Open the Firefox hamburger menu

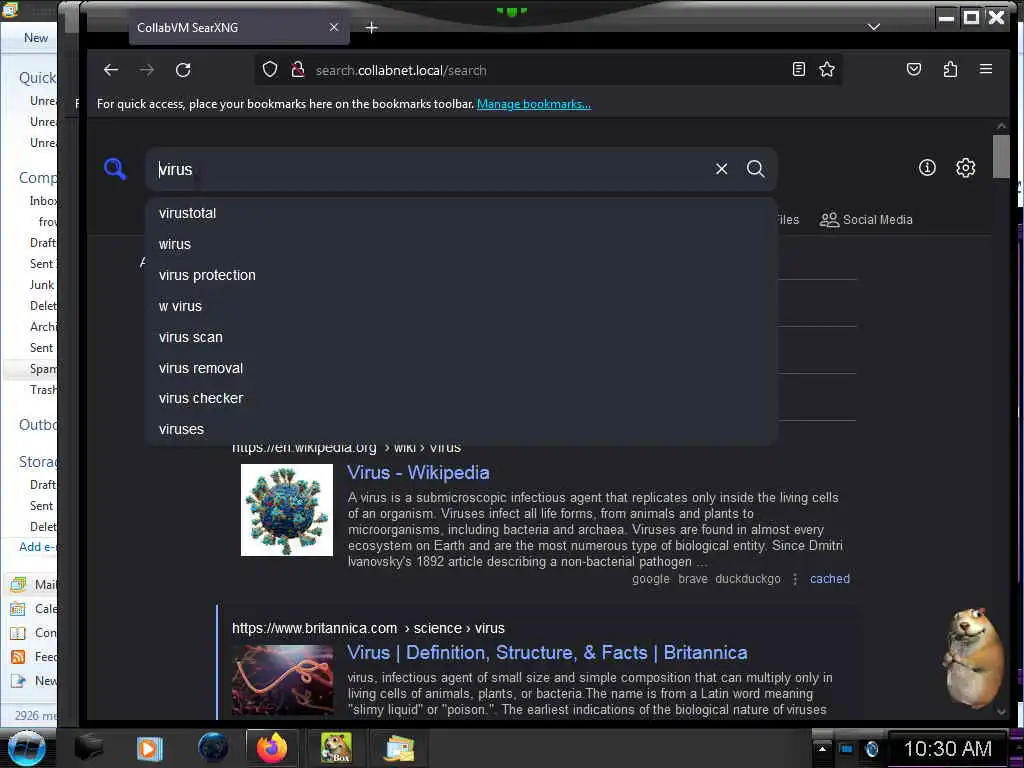986,69
